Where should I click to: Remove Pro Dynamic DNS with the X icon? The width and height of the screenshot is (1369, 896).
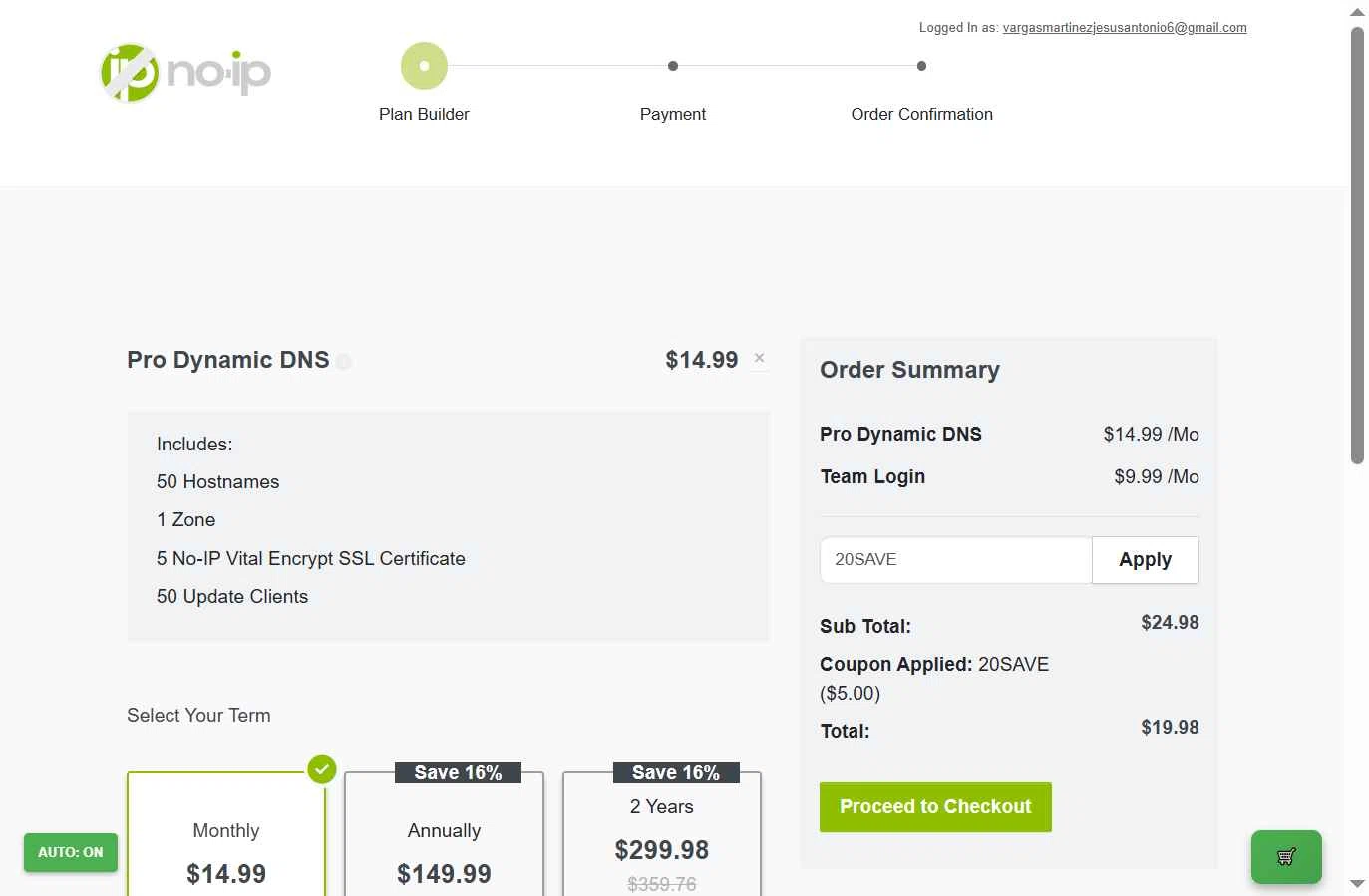[760, 358]
